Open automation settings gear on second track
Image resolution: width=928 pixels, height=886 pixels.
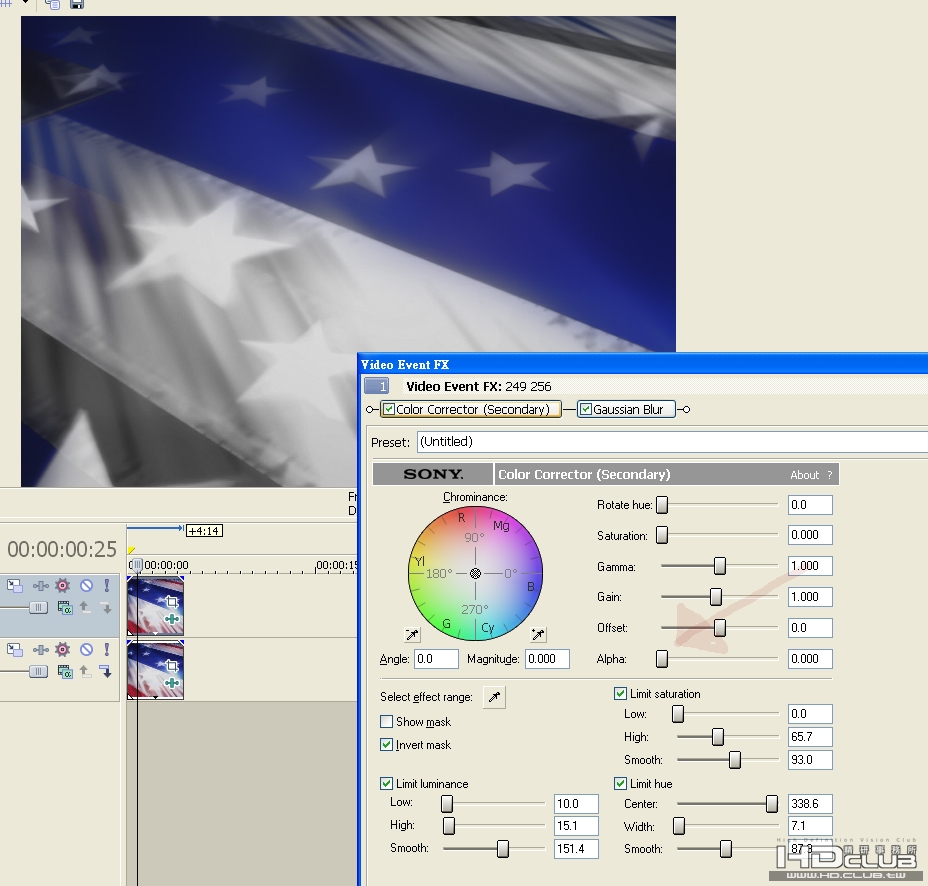coord(63,650)
